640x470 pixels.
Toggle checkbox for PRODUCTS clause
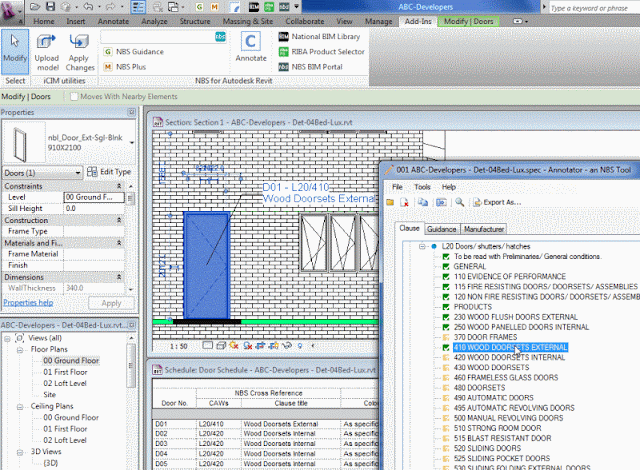click(446, 307)
